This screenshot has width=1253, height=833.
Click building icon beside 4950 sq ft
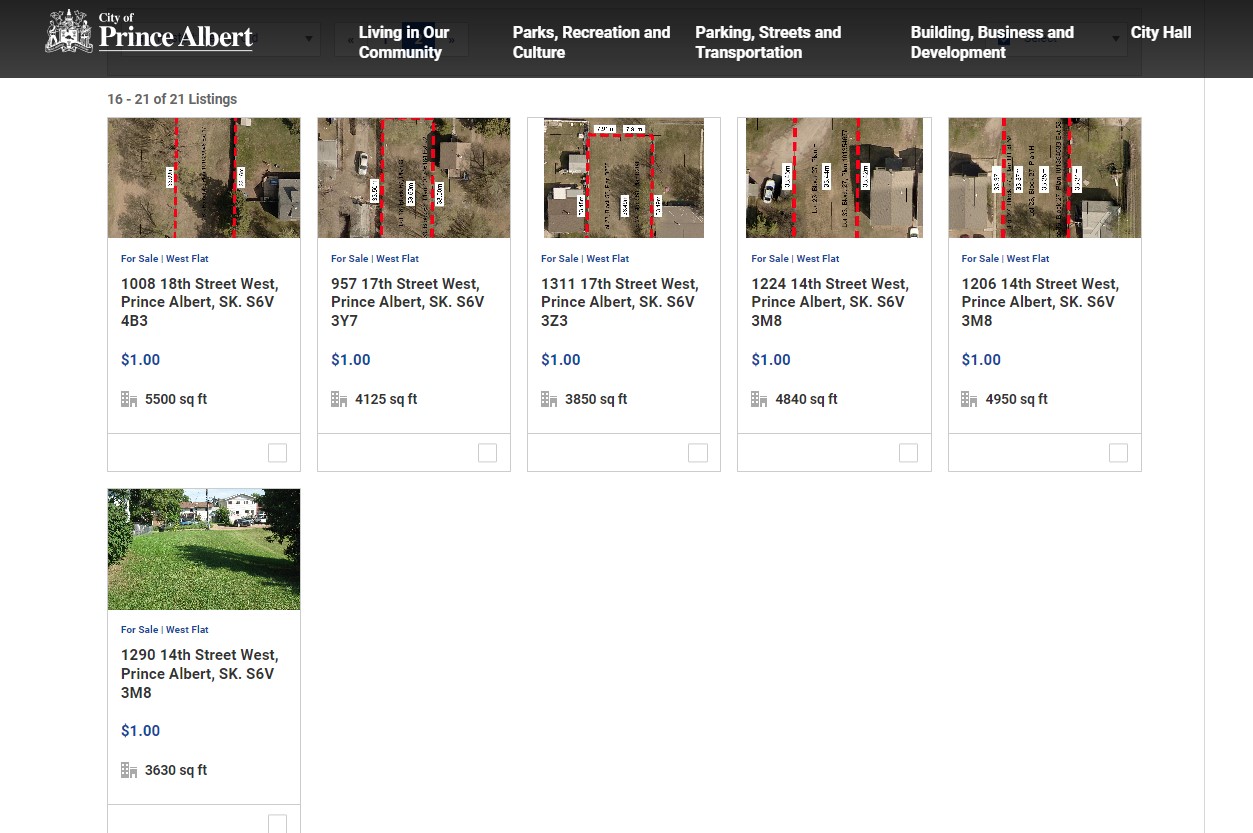click(969, 399)
